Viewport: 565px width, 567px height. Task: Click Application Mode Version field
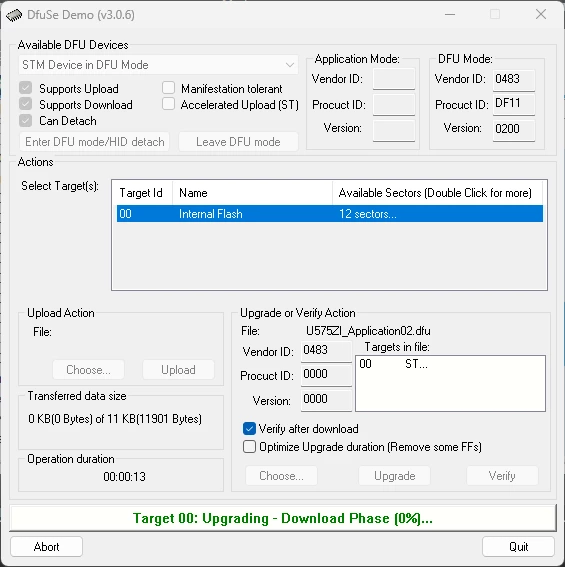[394, 131]
